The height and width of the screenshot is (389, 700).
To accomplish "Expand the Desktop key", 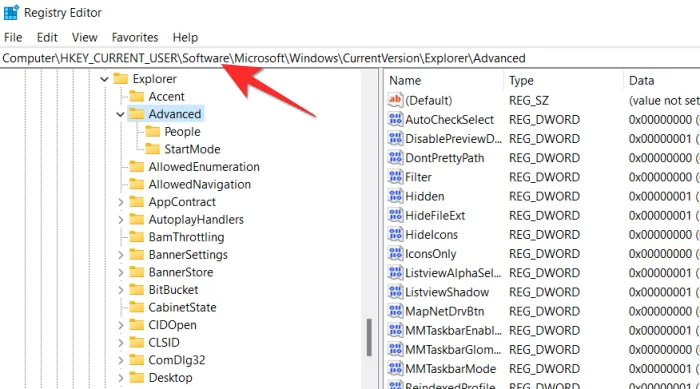I will [x=120, y=378].
